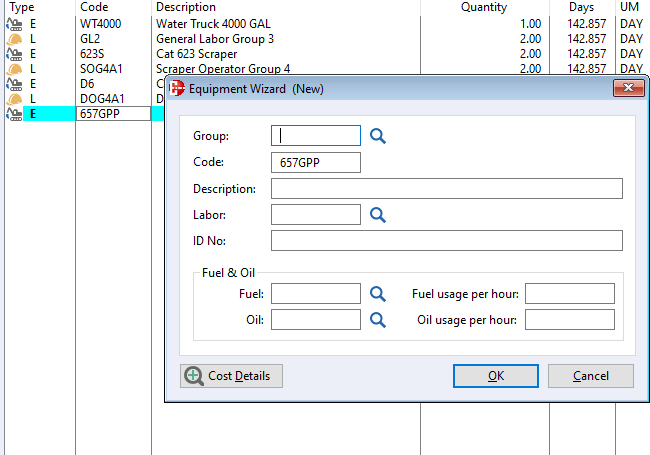Sort by the Type column header
650x455 pixels.
pos(22,7)
